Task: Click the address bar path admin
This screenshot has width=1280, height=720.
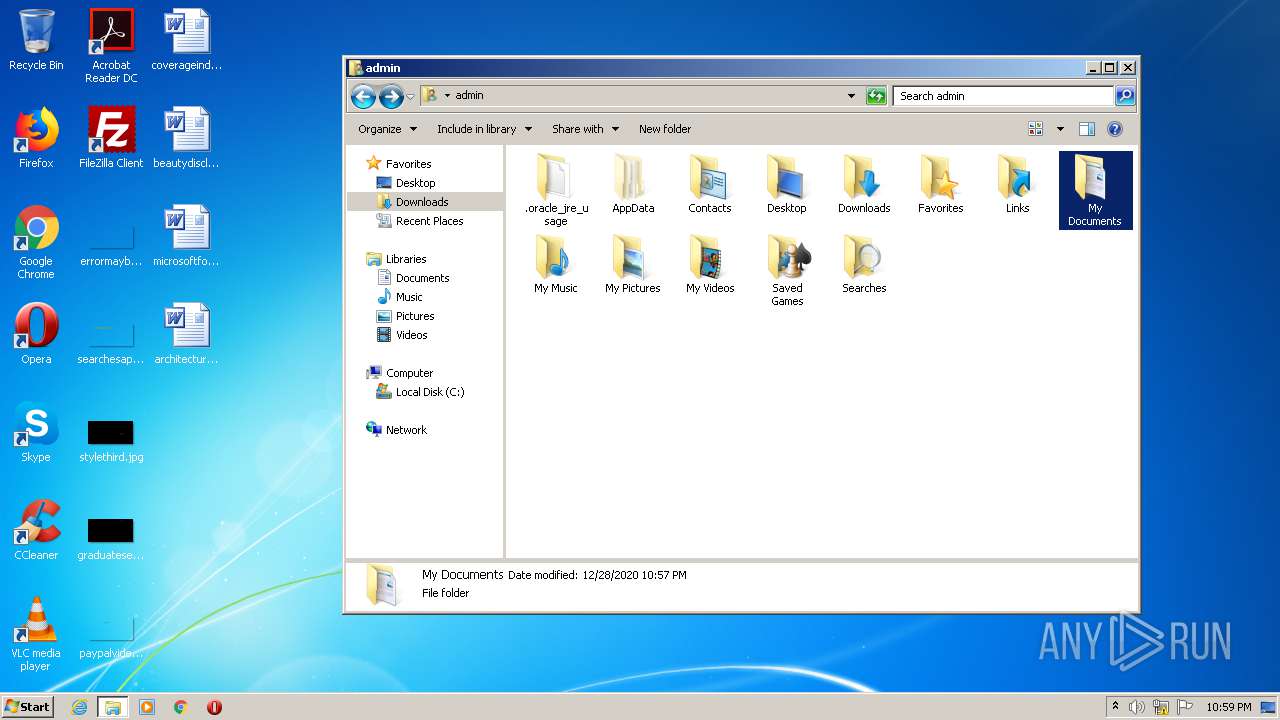Action: click(x=469, y=96)
